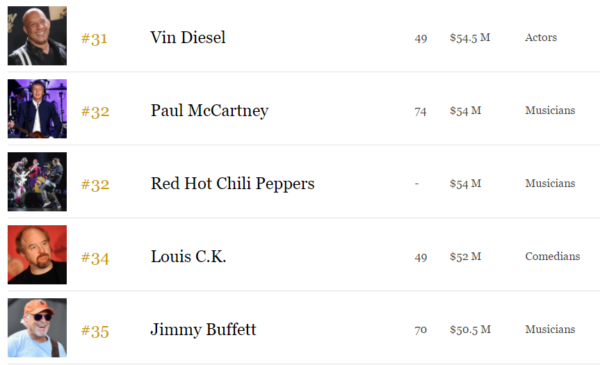Screen dimensions: 600x365
Task: Select the Comedians category label
Action: 553,256
